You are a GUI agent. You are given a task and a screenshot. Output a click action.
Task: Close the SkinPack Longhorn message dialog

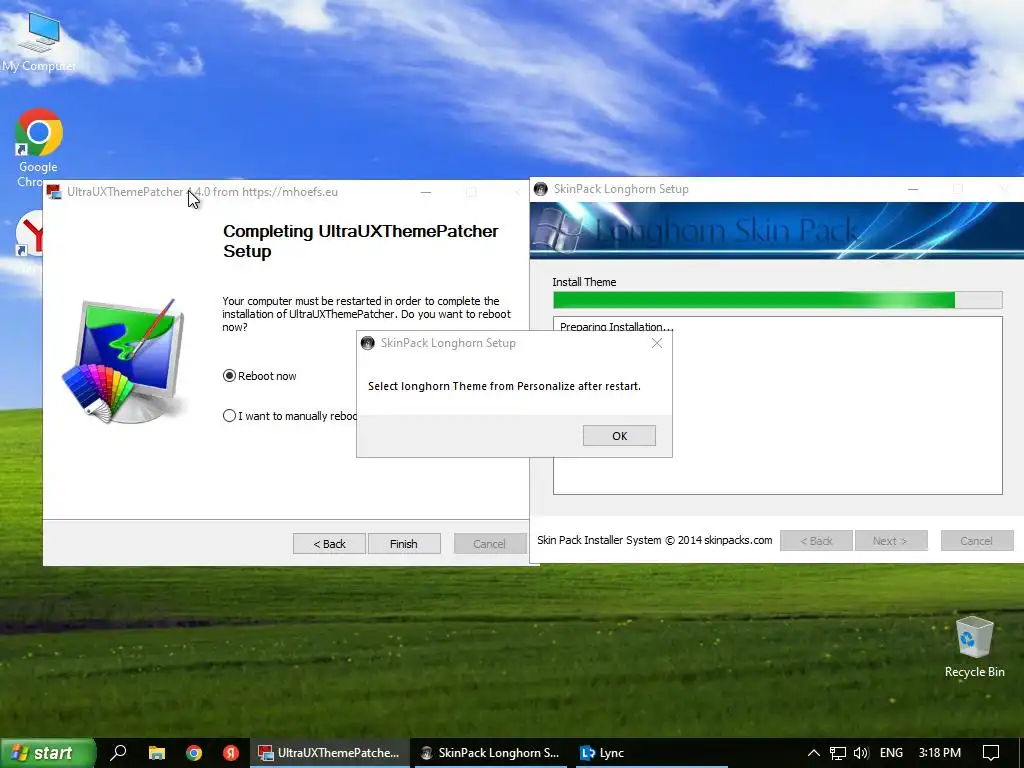click(x=657, y=343)
